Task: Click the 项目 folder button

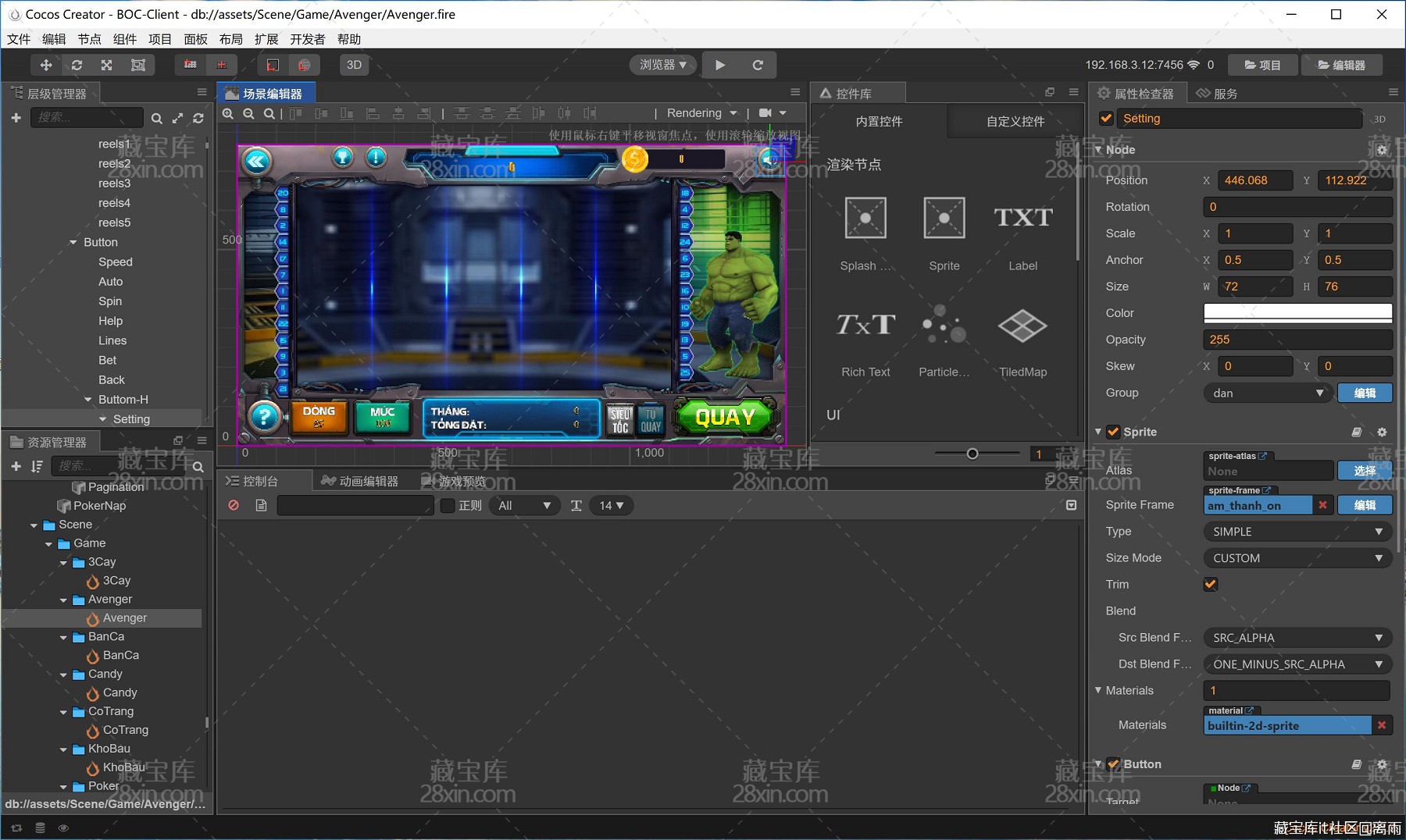Action: click(x=1262, y=65)
